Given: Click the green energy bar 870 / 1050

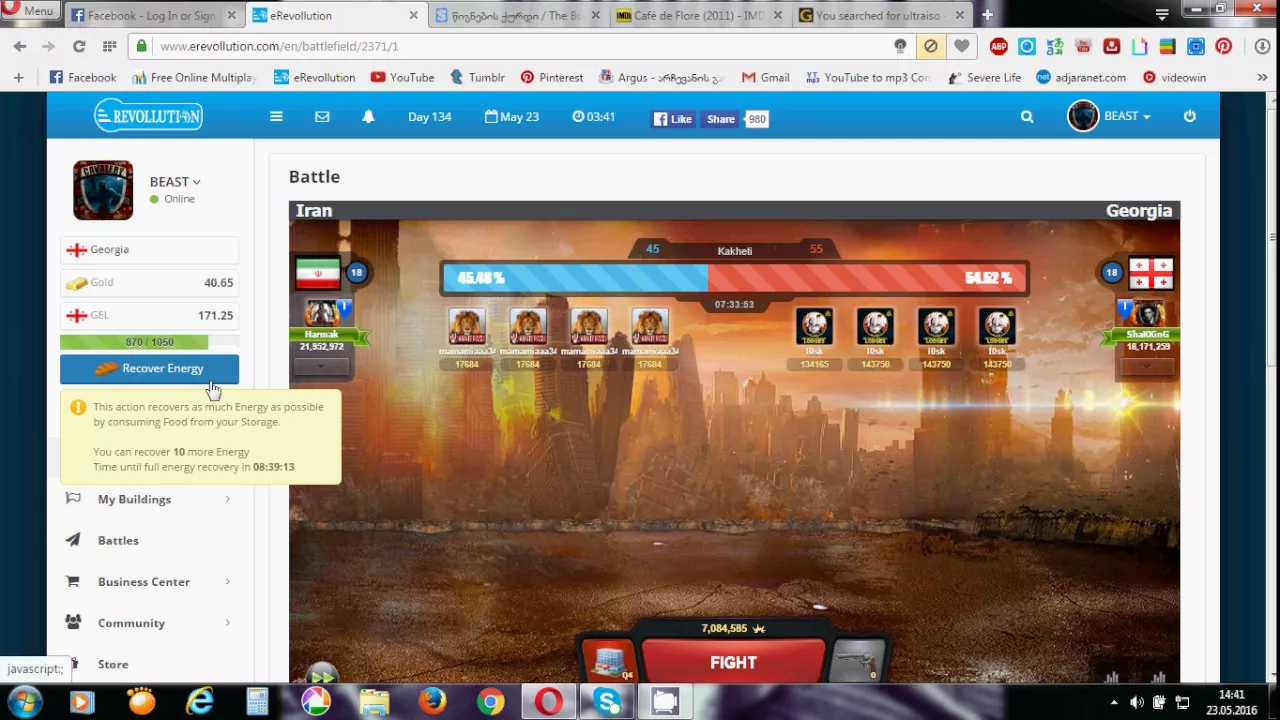Looking at the screenshot, I should pos(149,342).
